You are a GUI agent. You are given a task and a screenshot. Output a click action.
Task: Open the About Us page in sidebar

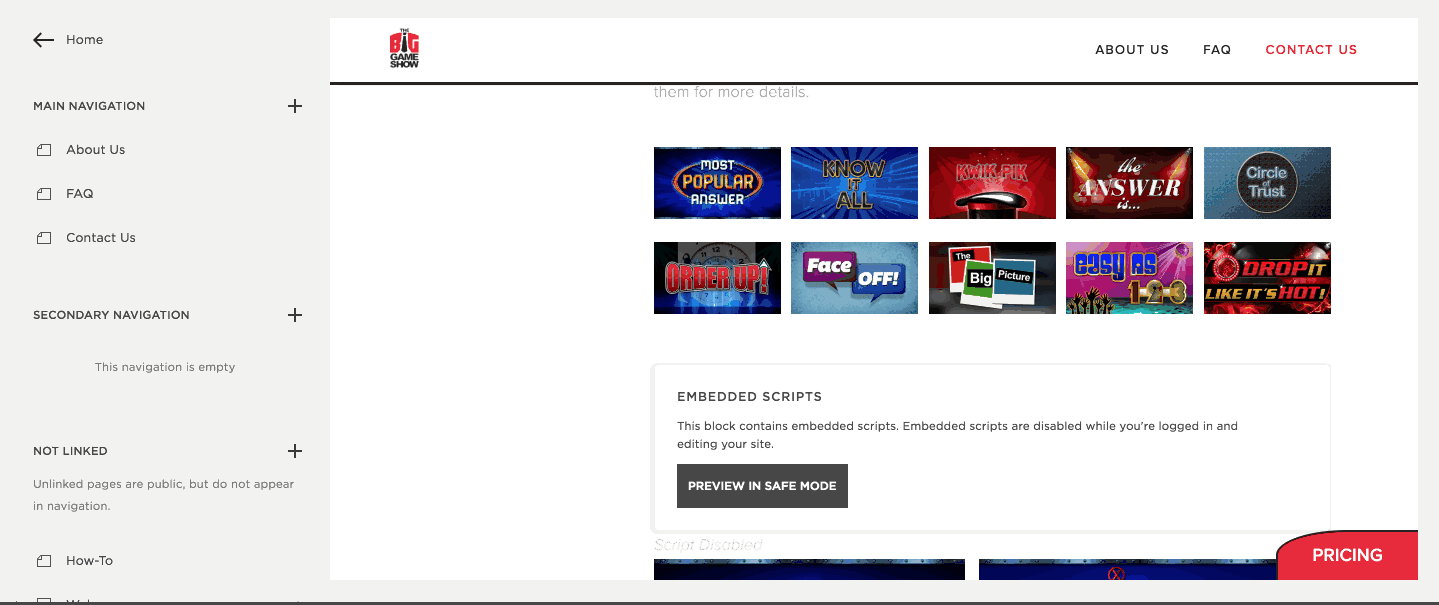pos(96,150)
